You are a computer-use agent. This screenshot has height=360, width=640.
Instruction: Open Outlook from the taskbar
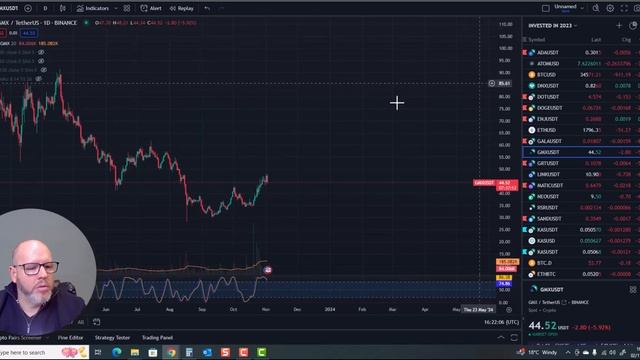pos(207,352)
